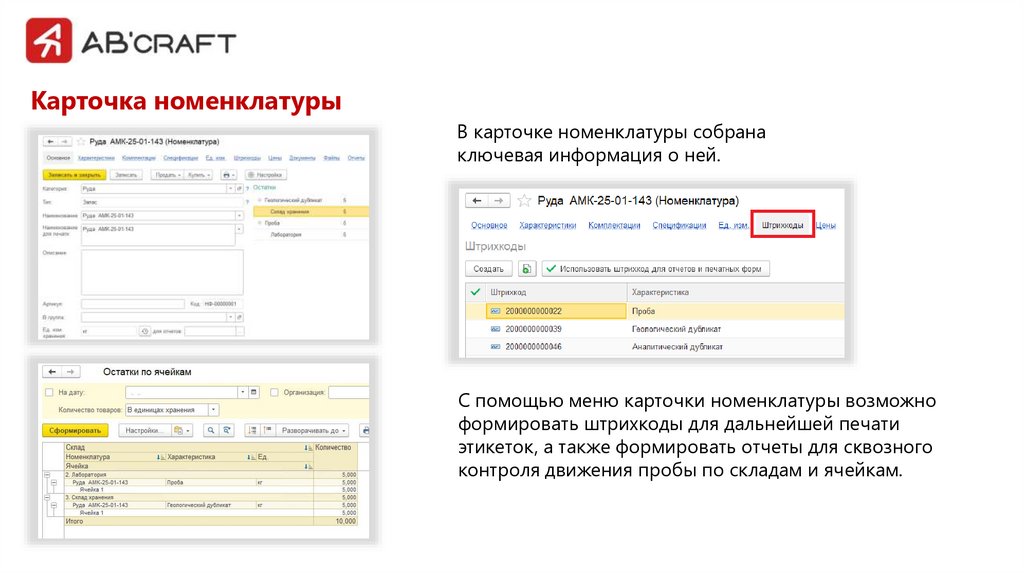Open Количество товаров dropdown
Screen dimensions: 1024x574
tap(213, 409)
